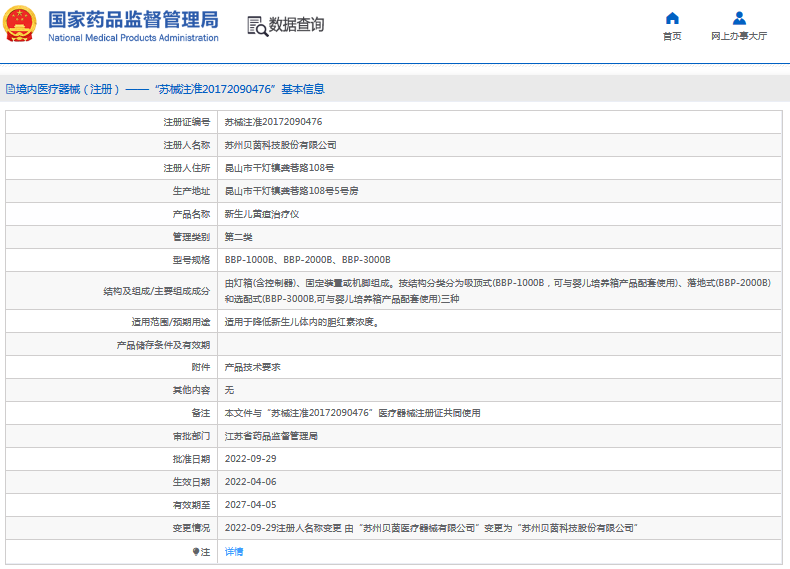Click 国家药品监督管理局 site title
This screenshot has height=569, width=790.
click(134, 20)
